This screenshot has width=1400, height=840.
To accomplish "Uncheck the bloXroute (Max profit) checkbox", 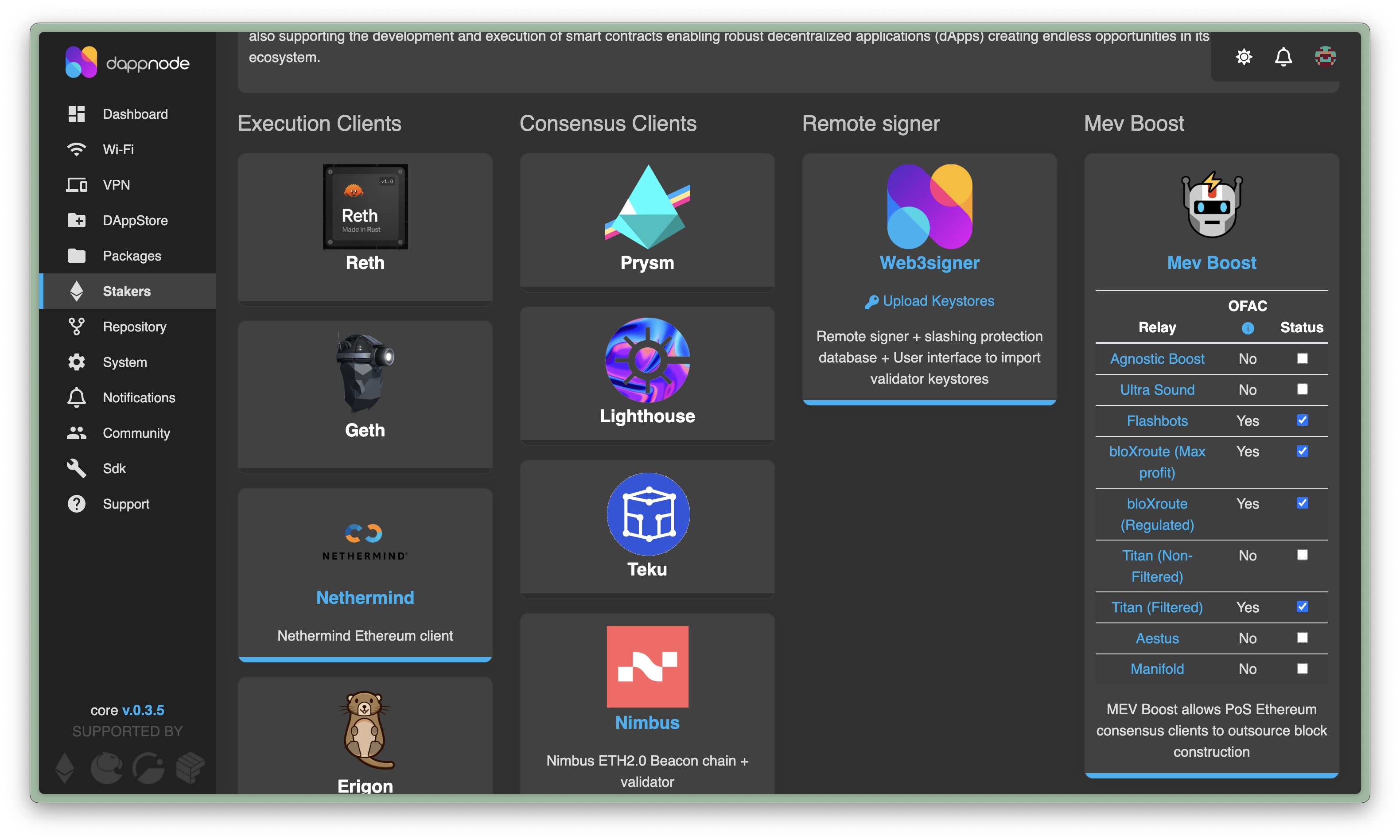I will click(1302, 451).
